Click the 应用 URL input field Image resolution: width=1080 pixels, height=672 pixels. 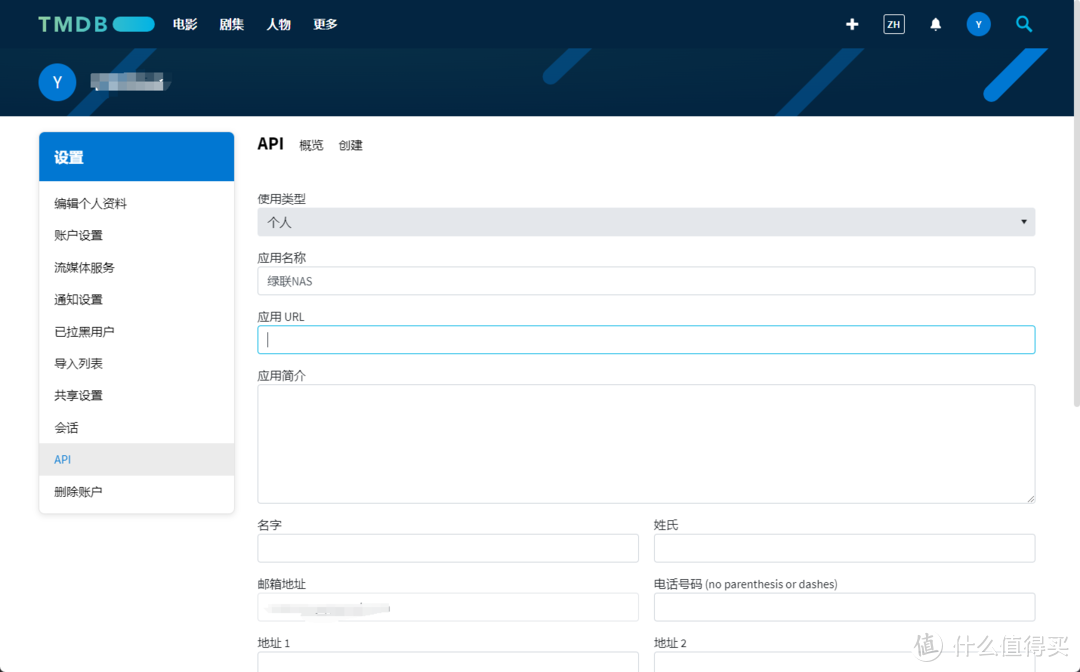coord(645,339)
